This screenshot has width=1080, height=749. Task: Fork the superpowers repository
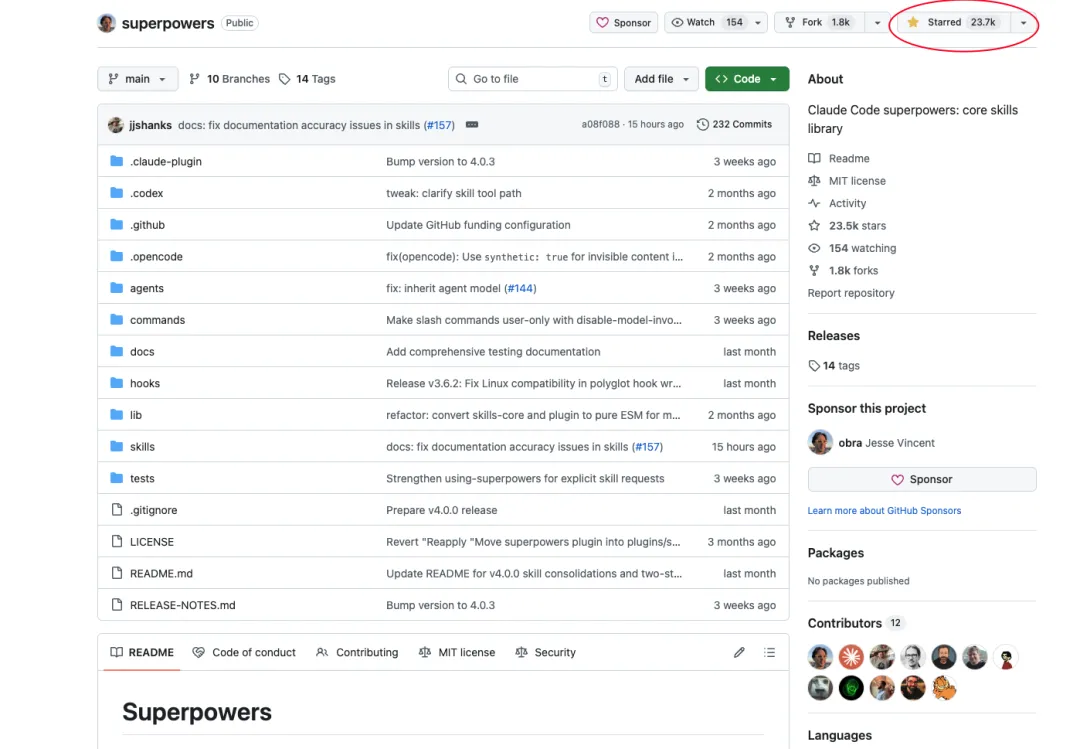coord(818,22)
